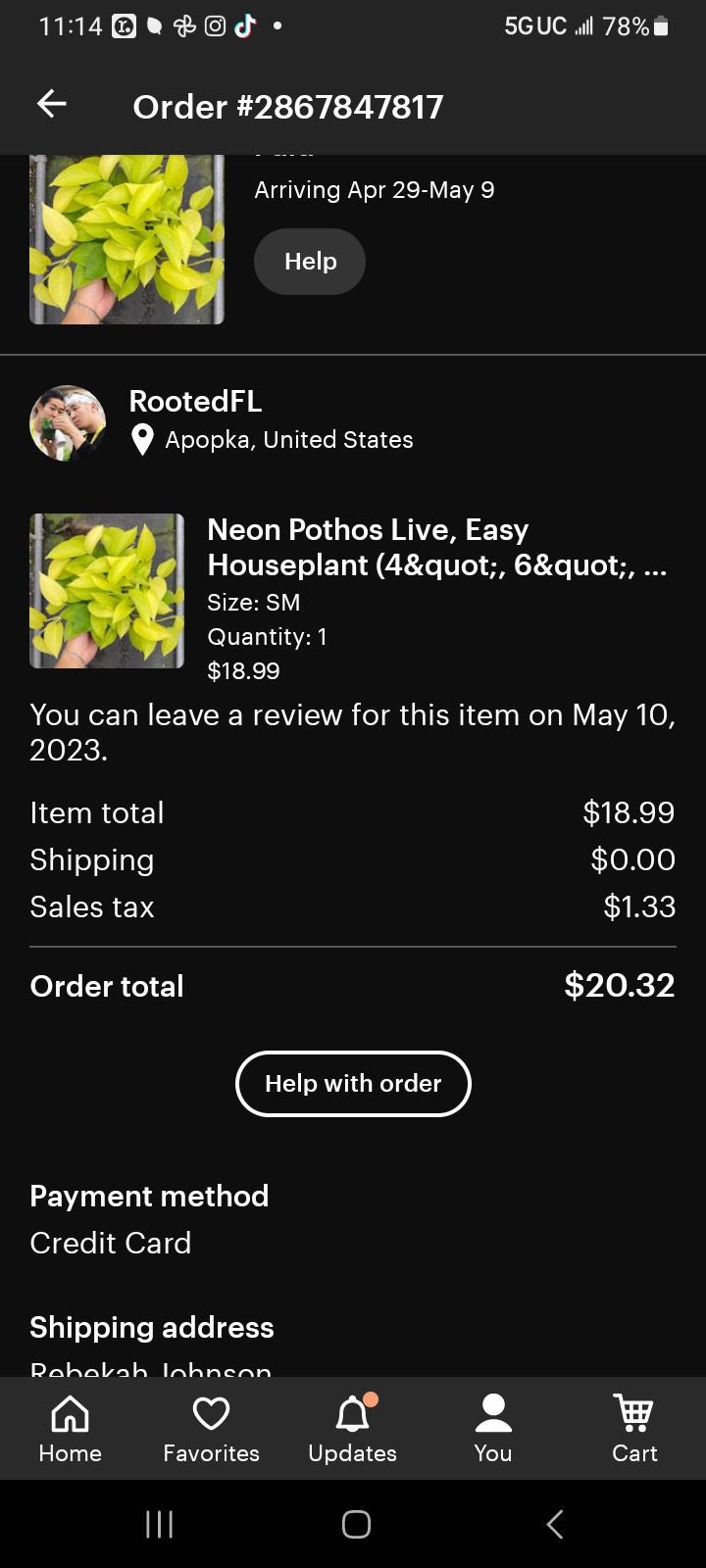Tap the RootedFL shop name
706x1568 pixels.
195,401
